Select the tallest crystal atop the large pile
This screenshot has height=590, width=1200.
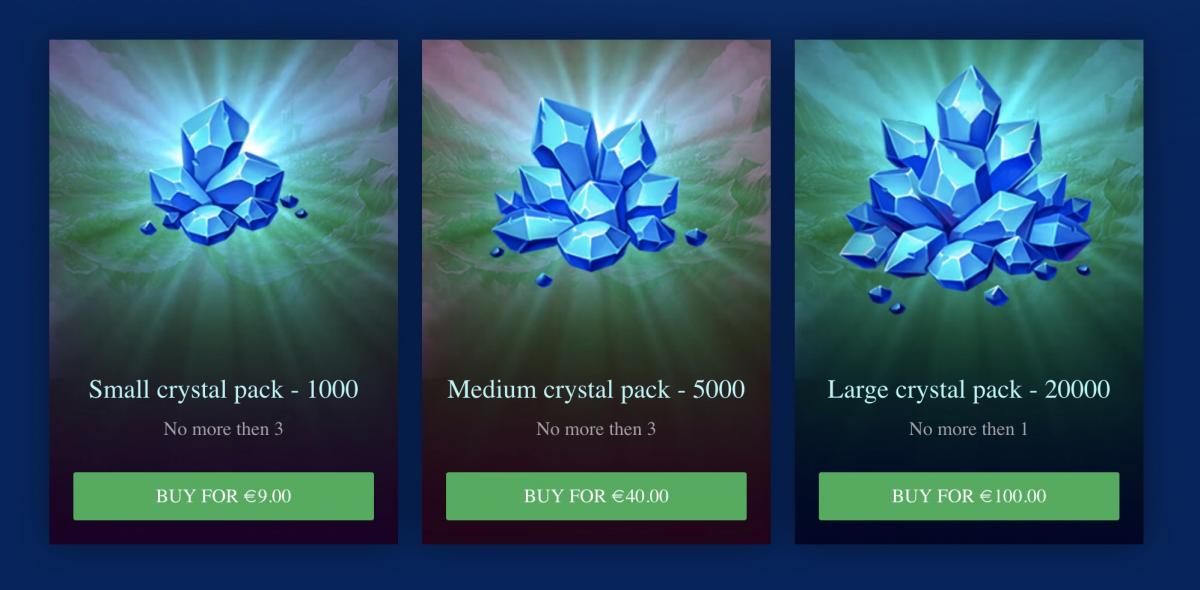(x=968, y=103)
